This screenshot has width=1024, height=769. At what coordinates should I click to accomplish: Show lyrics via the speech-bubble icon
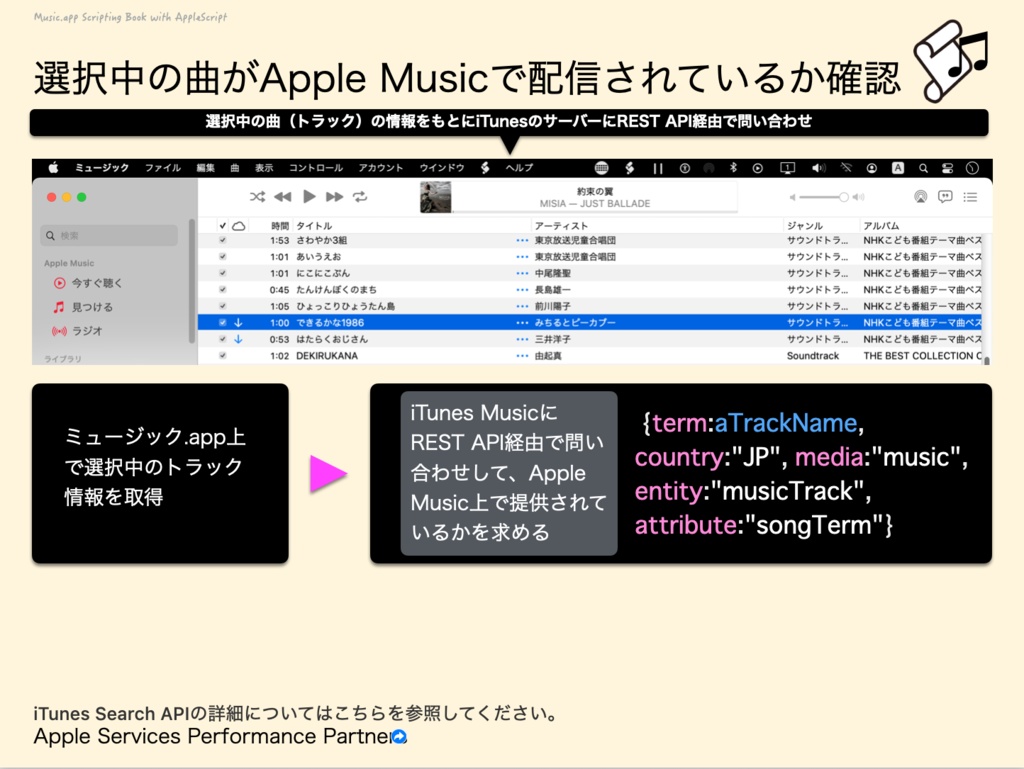pyautogui.click(x=946, y=197)
